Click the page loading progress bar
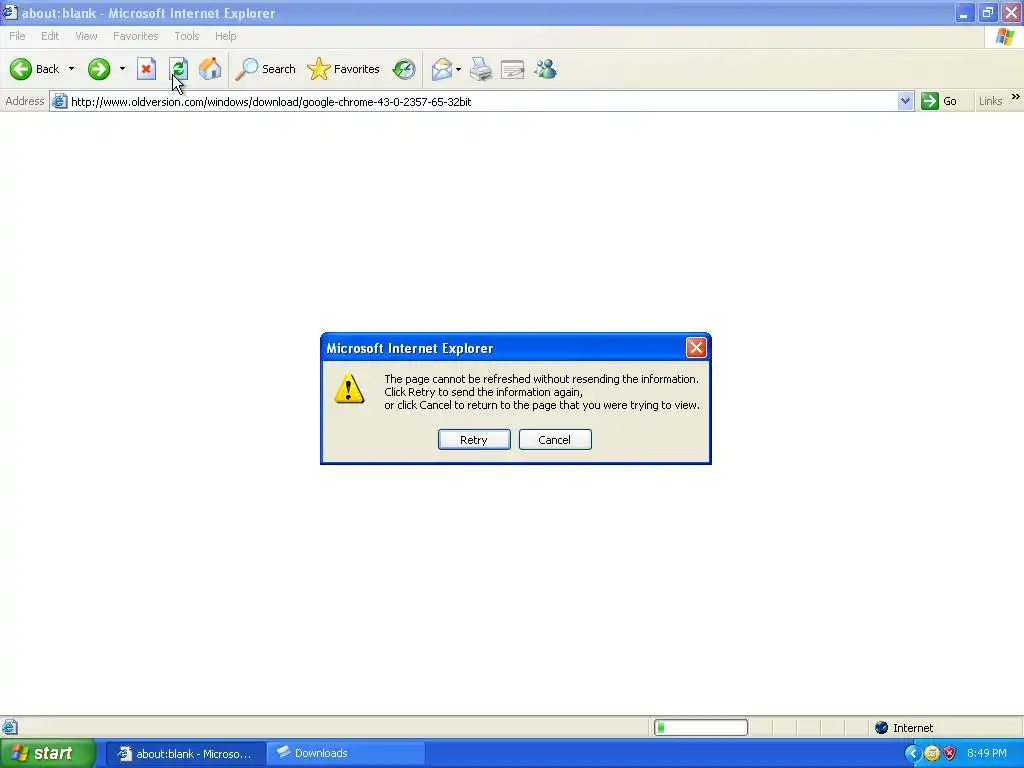 [x=701, y=728]
